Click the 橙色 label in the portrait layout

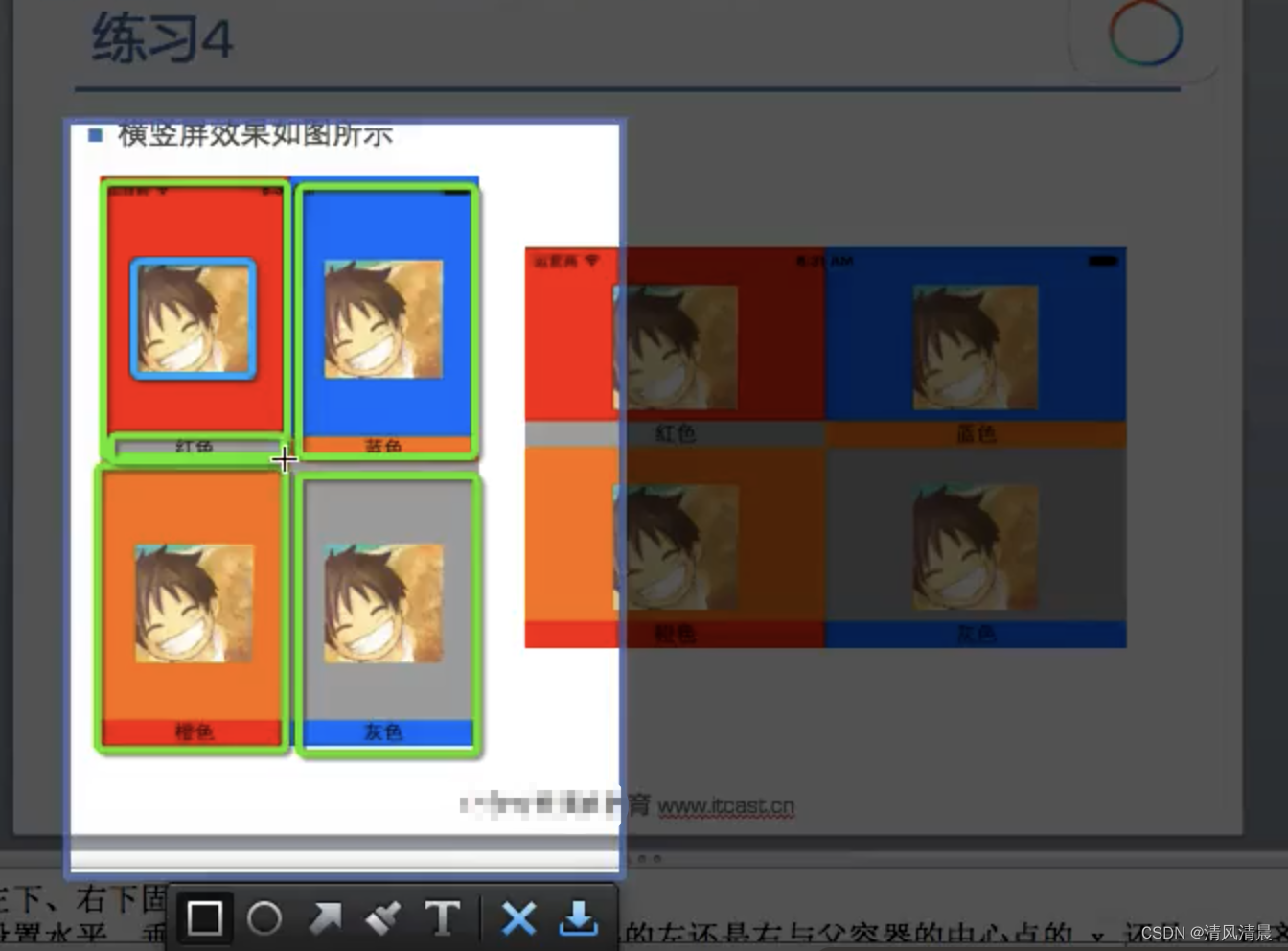click(x=195, y=731)
